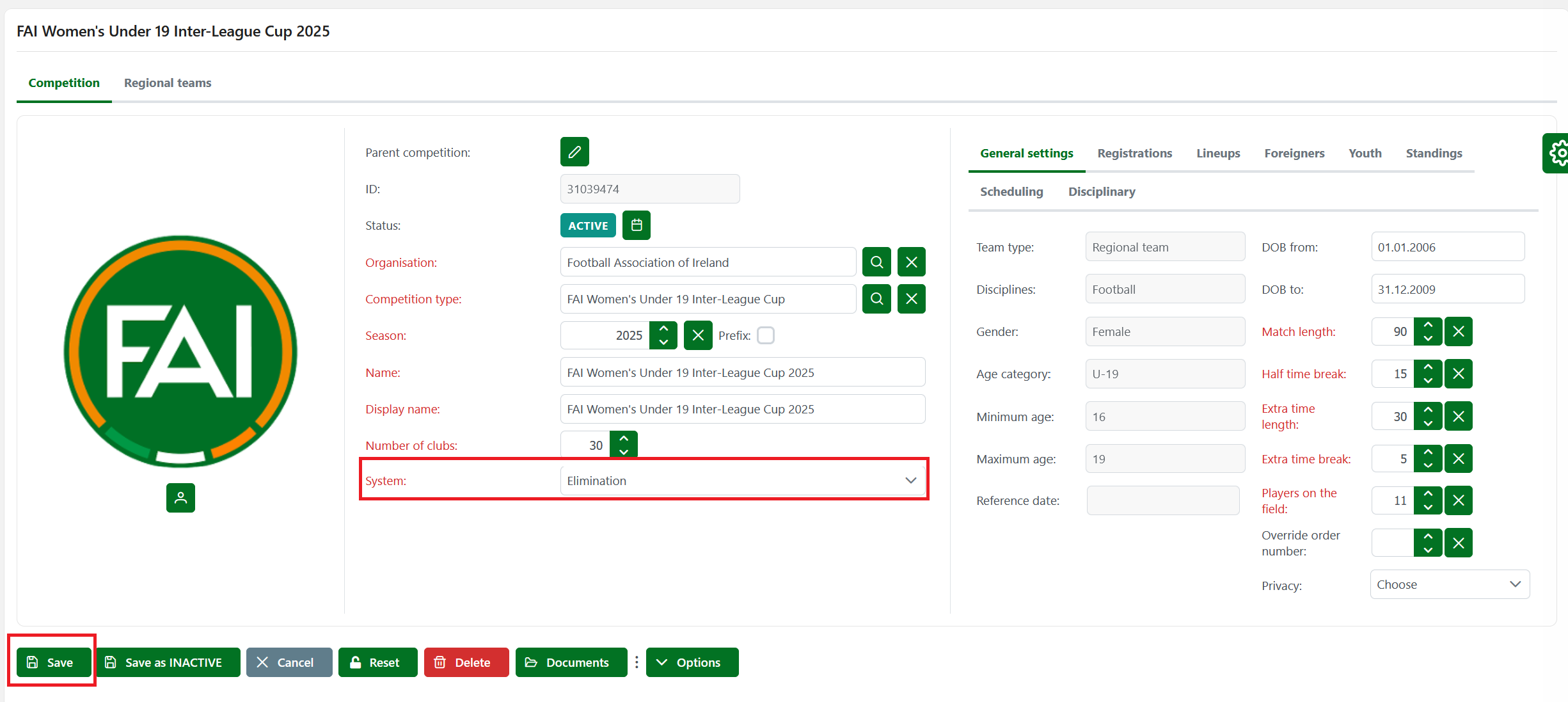1568x702 pixels.
Task: Clear the Season value with the X icon
Action: (x=697, y=335)
